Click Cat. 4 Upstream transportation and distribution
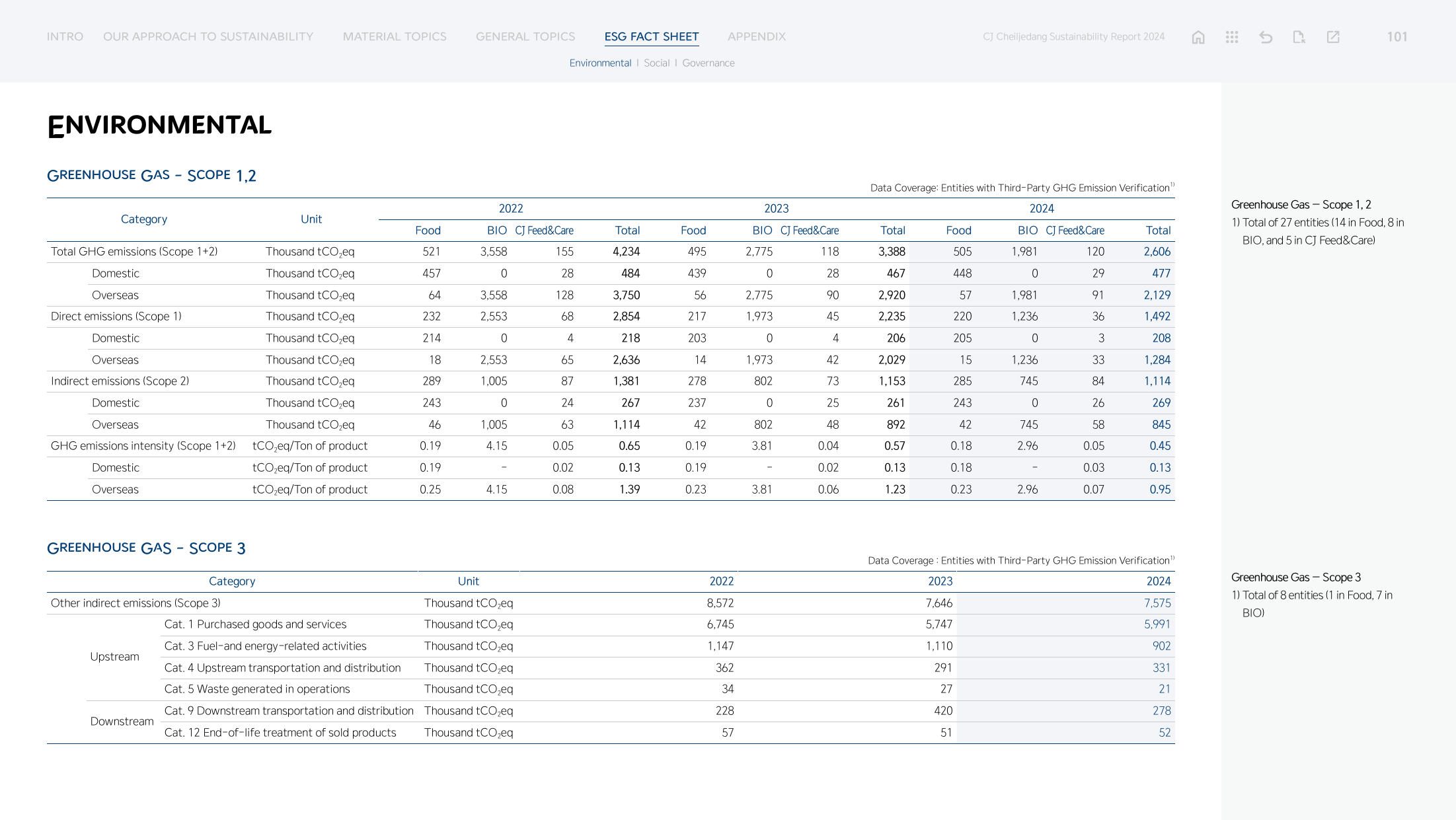 (282, 668)
